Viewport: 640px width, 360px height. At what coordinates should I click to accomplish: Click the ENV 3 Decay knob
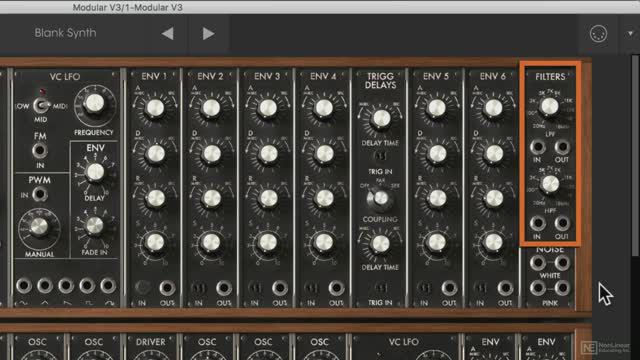point(268,154)
